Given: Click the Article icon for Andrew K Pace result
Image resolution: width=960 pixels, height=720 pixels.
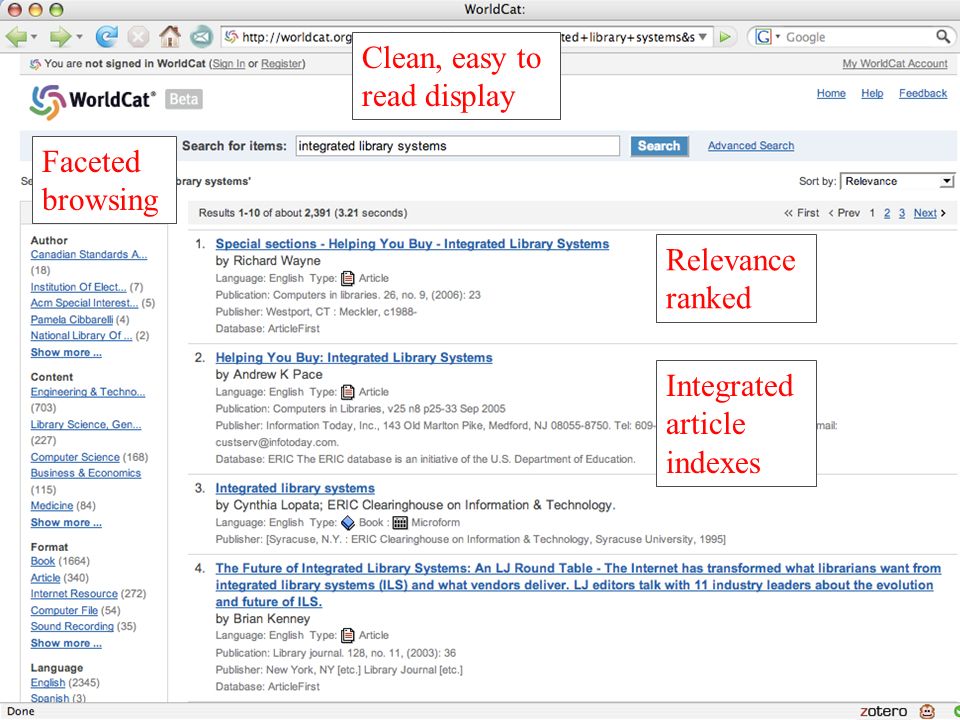Looking at the screenshot, I should pyautogui.click(x=348, y=392).
